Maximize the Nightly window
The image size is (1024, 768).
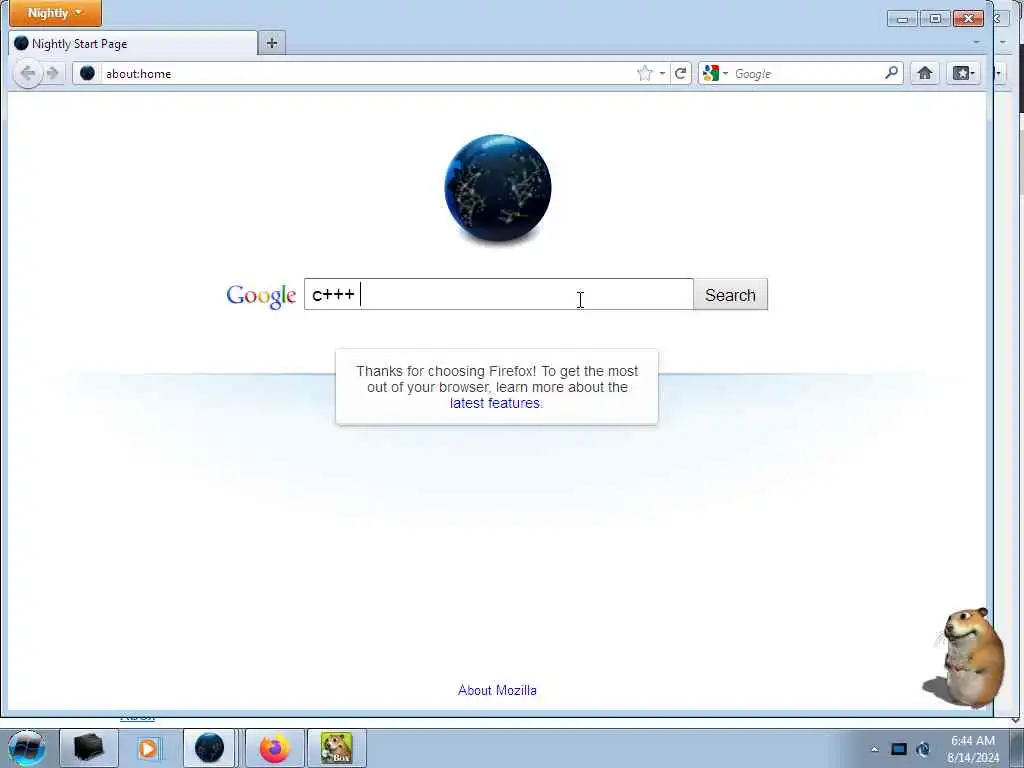(x=935, y=19)
